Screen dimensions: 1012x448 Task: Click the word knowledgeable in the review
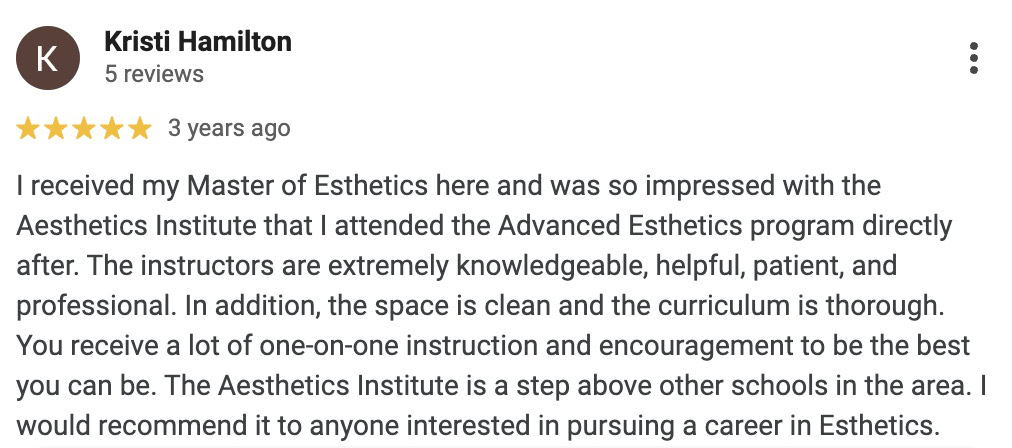549,266
